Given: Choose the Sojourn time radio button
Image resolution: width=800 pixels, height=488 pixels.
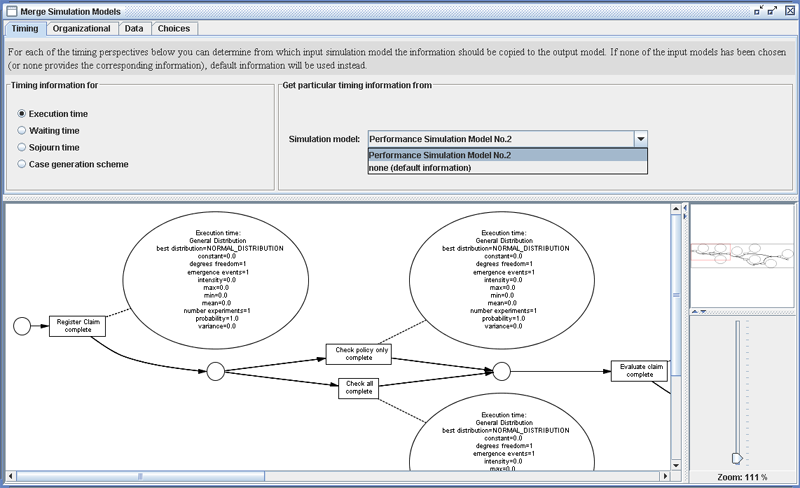Looking at the screenshot, I should (22, 147).
